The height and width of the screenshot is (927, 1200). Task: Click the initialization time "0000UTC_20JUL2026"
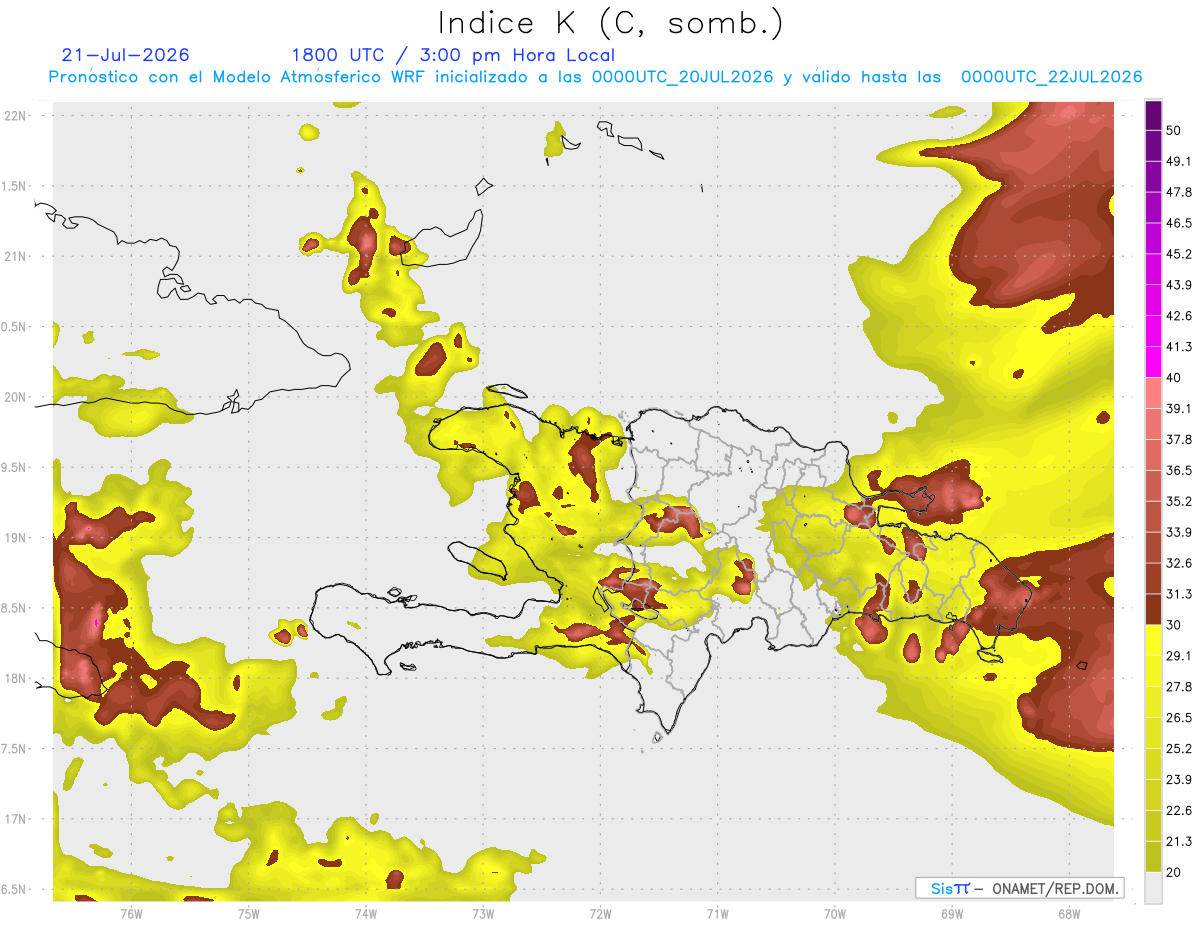(x=682, y=77)
